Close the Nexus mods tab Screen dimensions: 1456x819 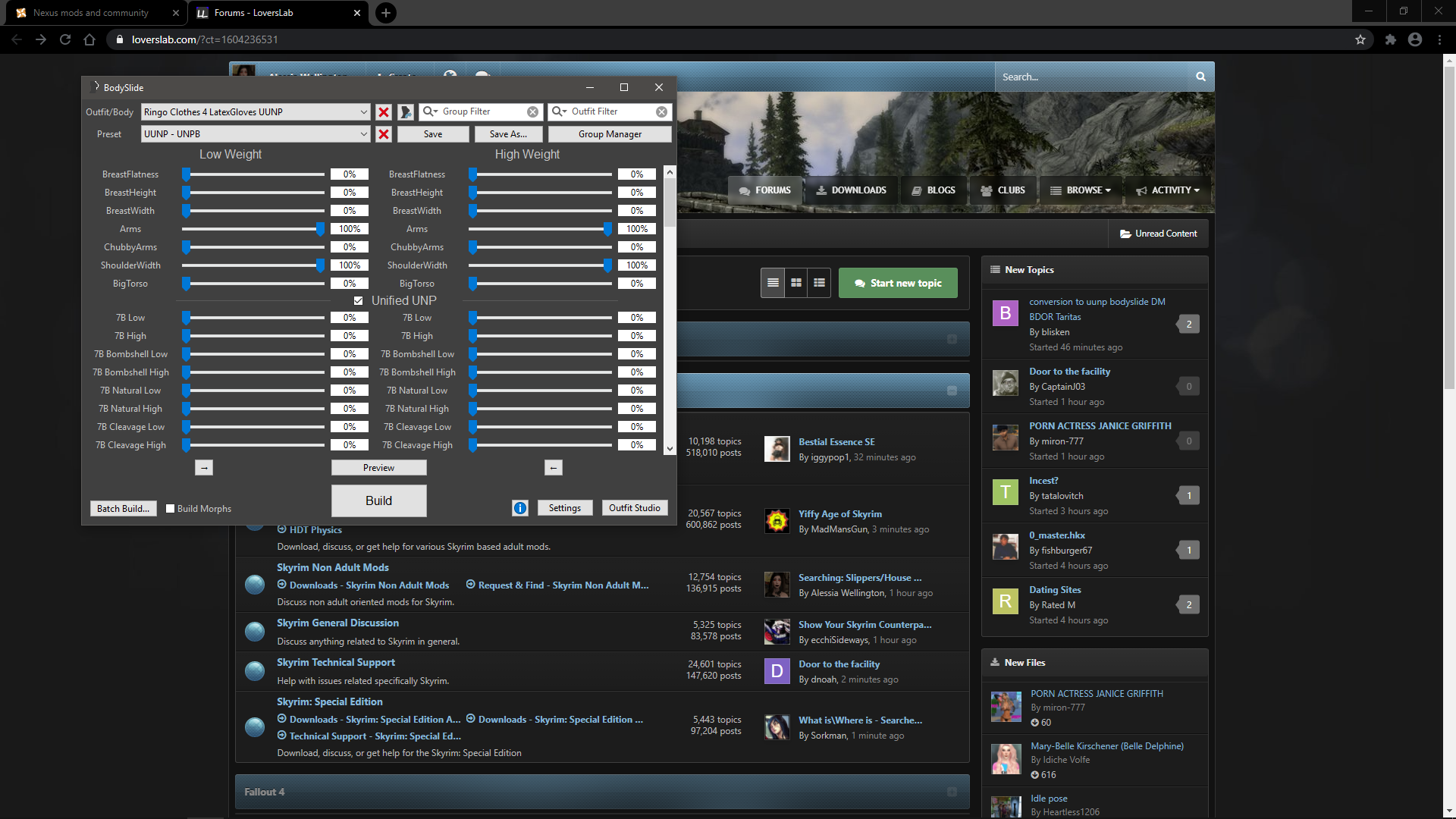click(176, 13)
